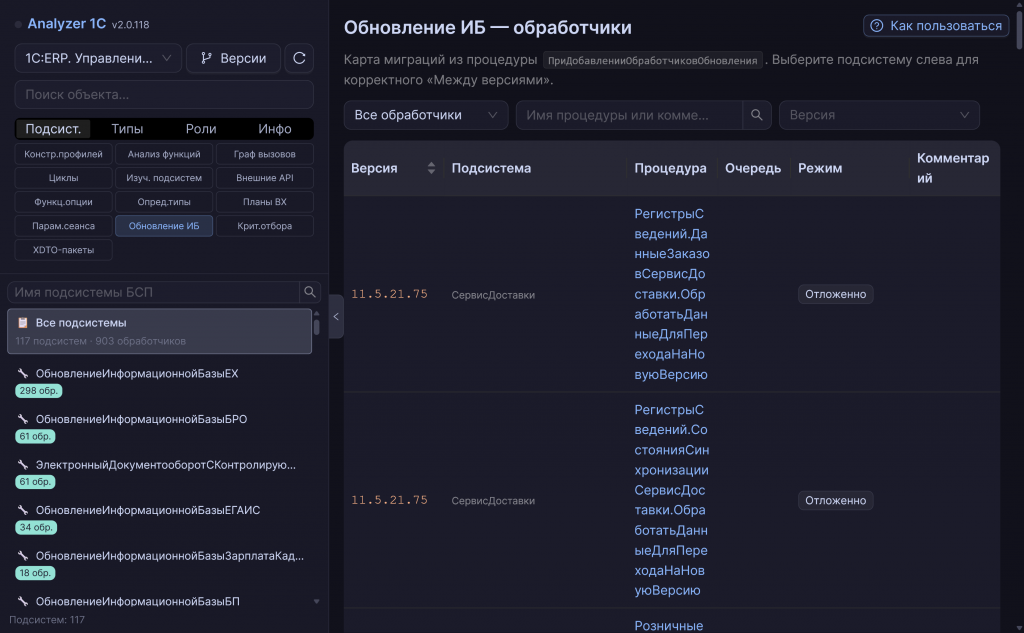Open Граф вызовов tool
This screenshot has width=1024, height=633.
pos(264,154)
